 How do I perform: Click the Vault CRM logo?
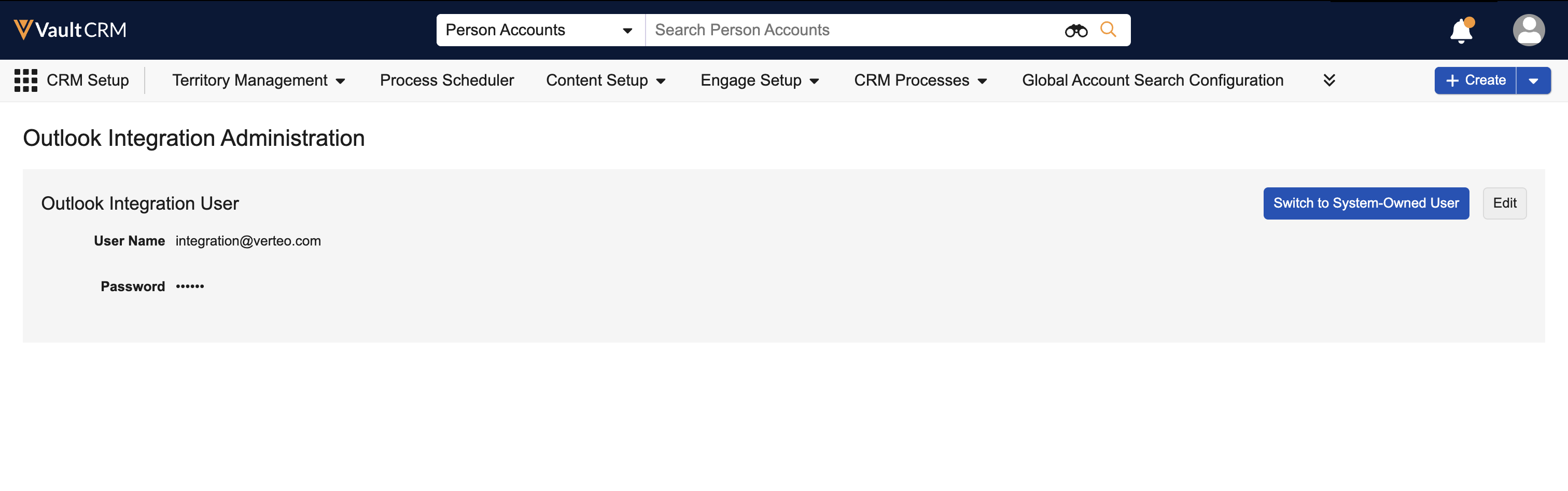[70, 30]
